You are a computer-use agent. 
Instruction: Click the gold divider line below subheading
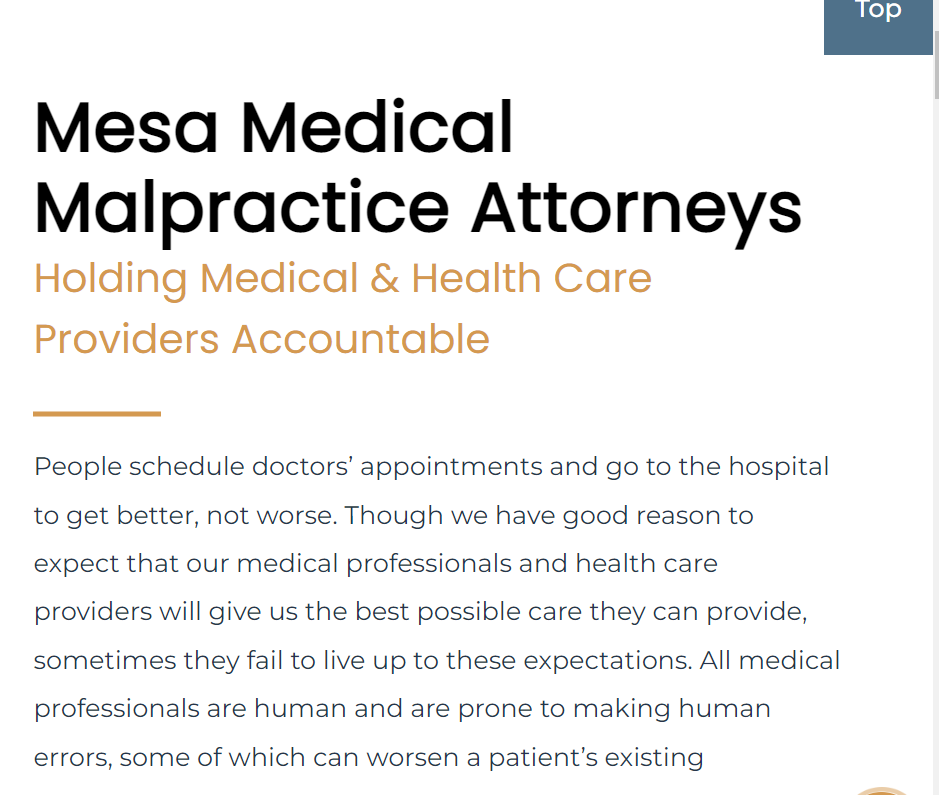[97, 413]
